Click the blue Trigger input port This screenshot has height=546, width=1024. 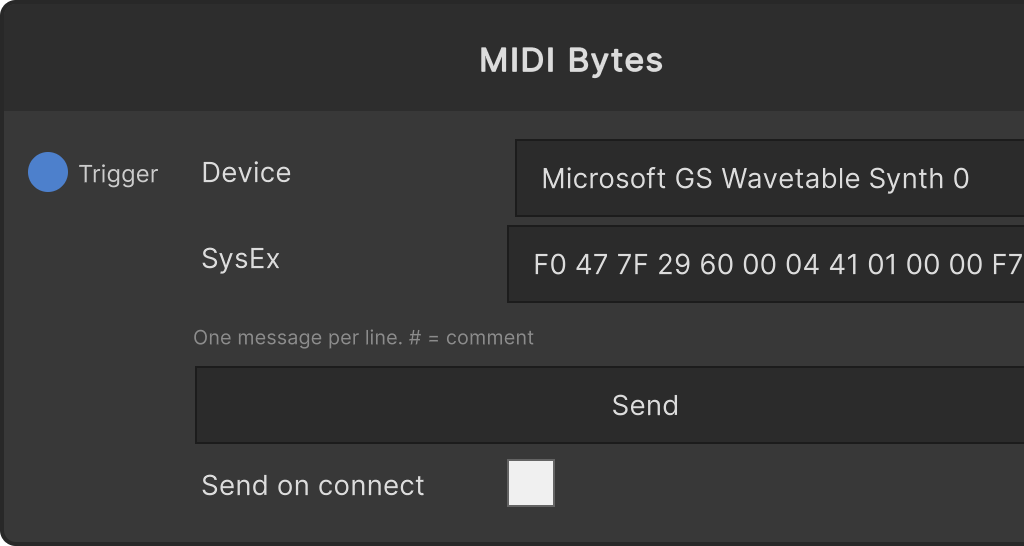[x=48, y=172]
